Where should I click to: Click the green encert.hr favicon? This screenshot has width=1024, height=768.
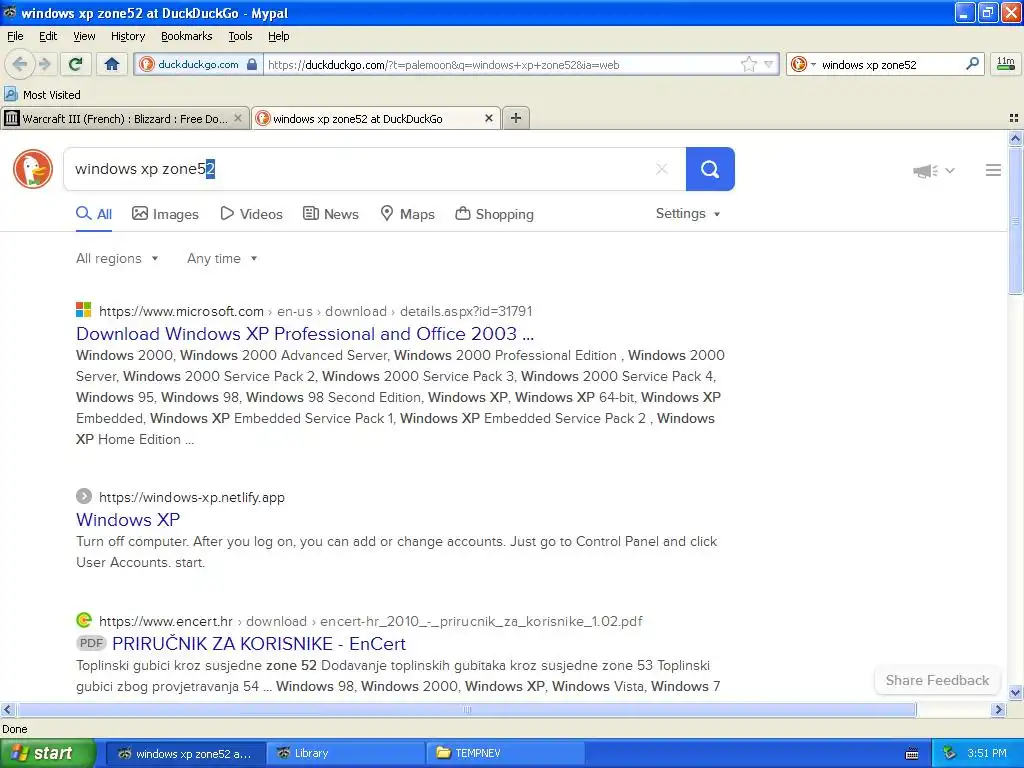pos(84,620)
